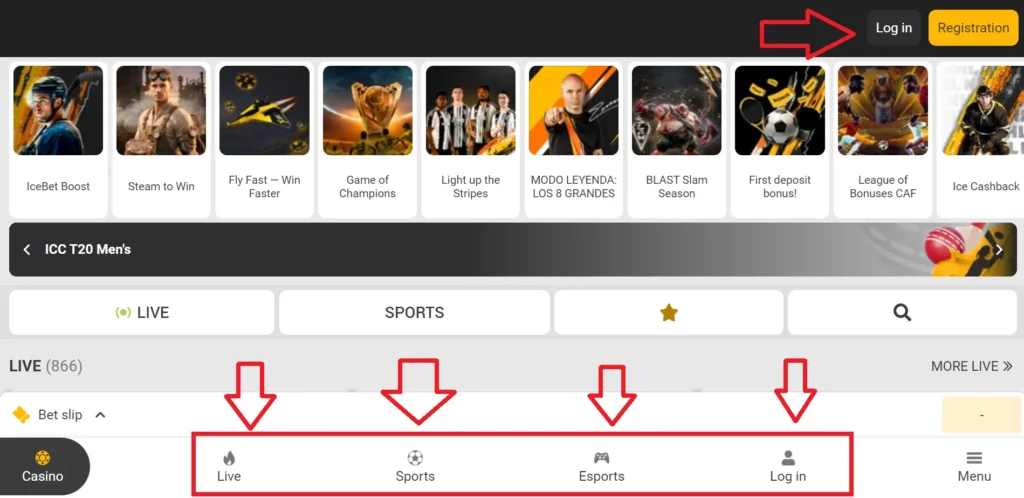Screen dimensions: 1024x498
Task: Open Esports via the gamepad icon
Action: click(x=601, y=458)
